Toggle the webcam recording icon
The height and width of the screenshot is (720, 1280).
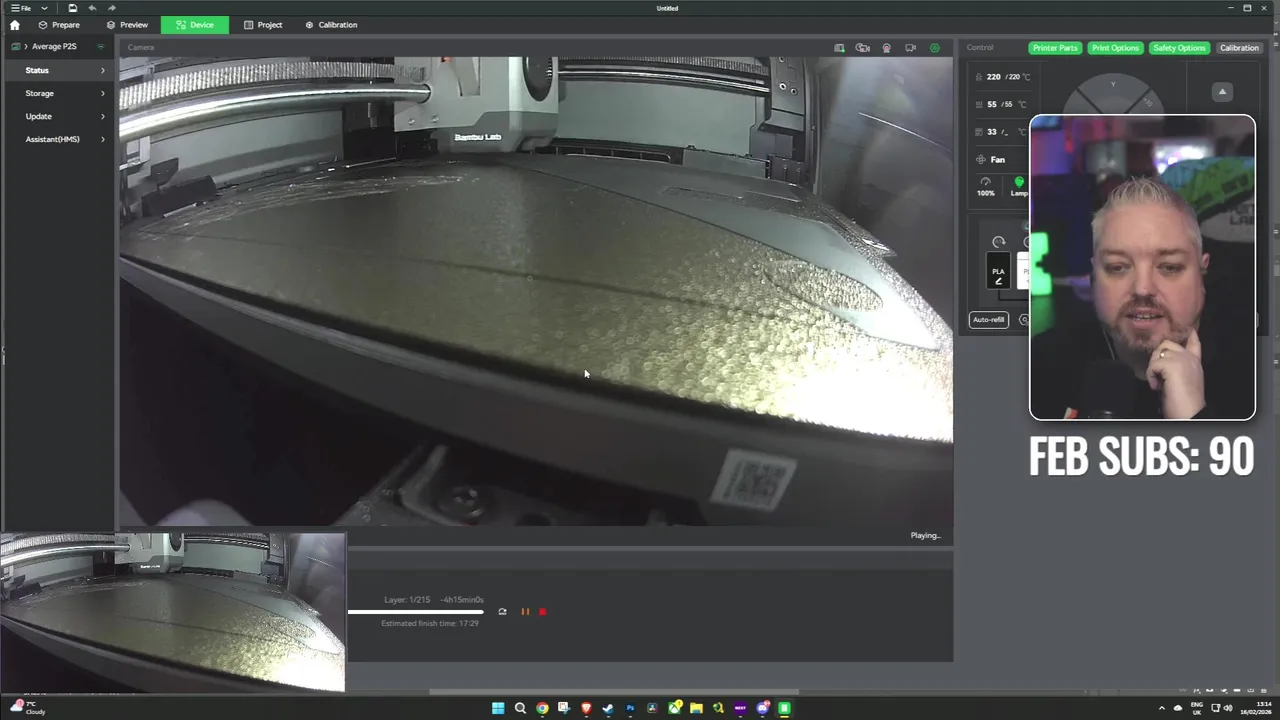click(x=886, y=48)
